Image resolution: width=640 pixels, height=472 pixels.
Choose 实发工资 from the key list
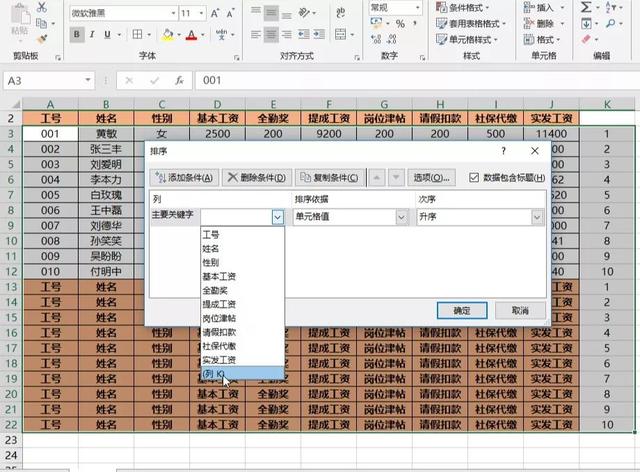click(x=221, y=359)
